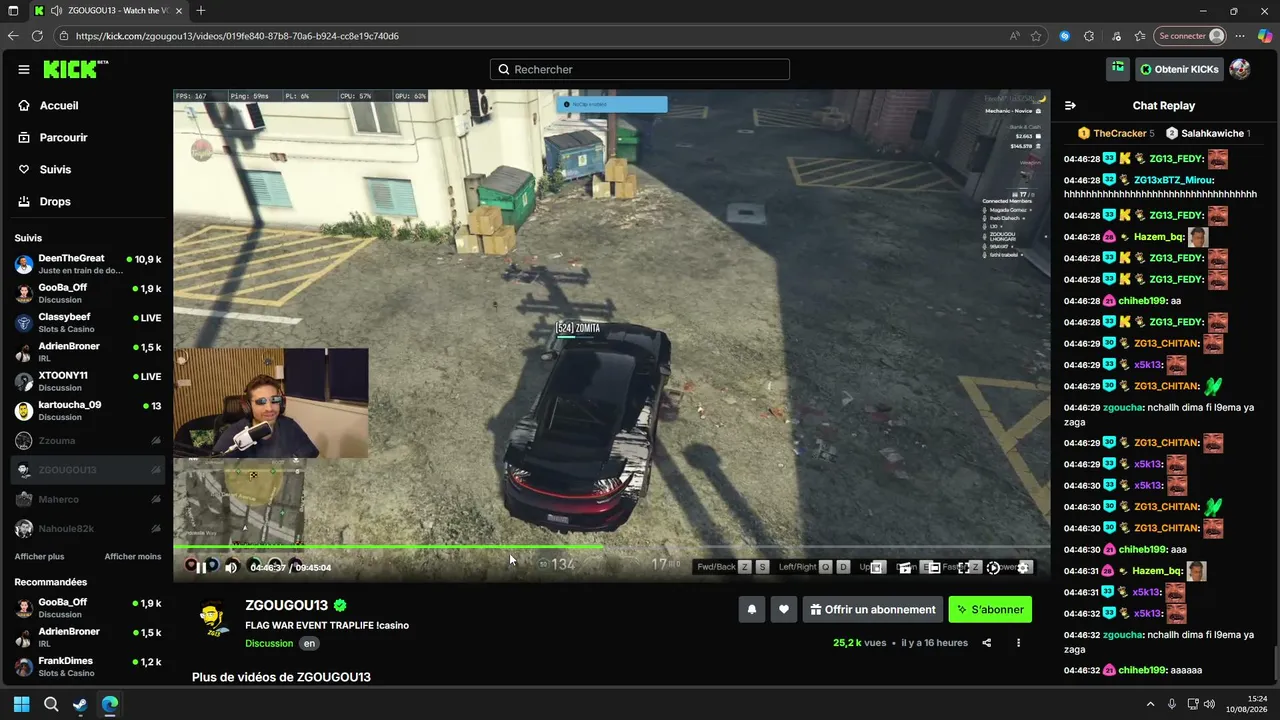1280x720 pixels.
Task: Collapse the Chat Replay panel
Action: click(x=1070, y=106)
